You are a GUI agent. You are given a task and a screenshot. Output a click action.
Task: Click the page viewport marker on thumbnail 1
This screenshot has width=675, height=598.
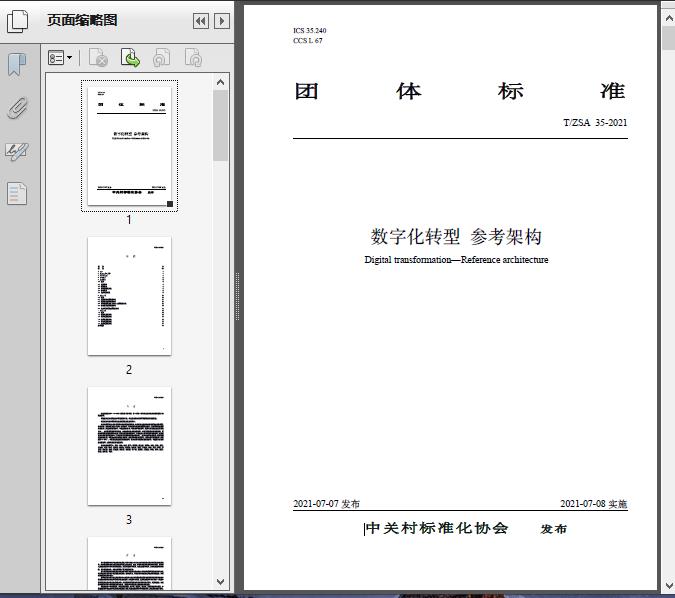170,204
